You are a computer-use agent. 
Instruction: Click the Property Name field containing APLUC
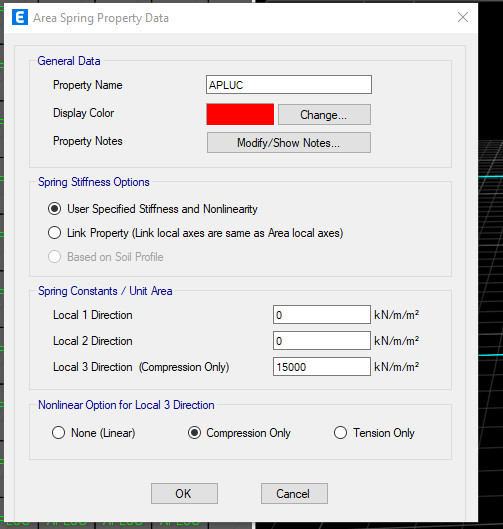(289, 85)
